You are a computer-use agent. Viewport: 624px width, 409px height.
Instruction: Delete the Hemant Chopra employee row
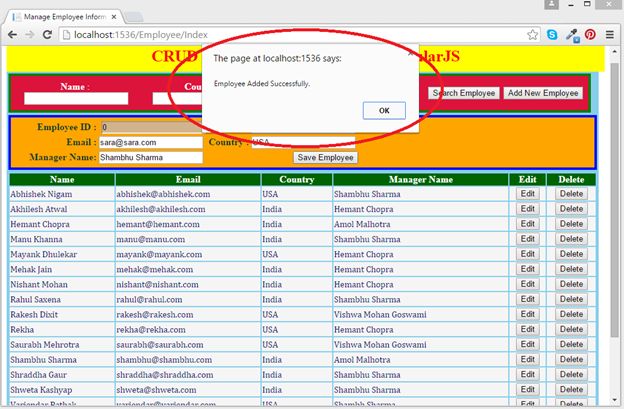(x=571, y=224)
